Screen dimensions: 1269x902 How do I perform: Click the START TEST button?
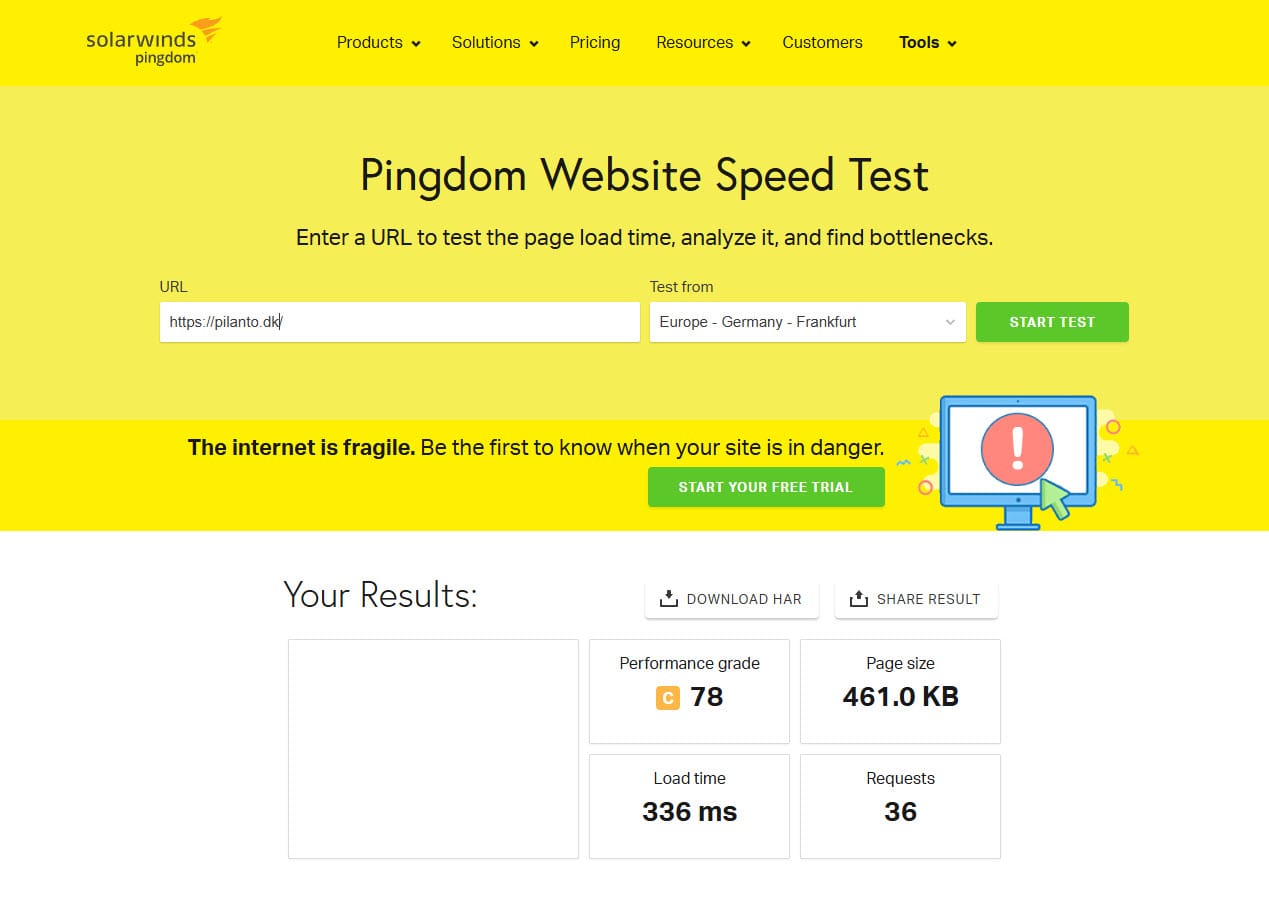1051,322
